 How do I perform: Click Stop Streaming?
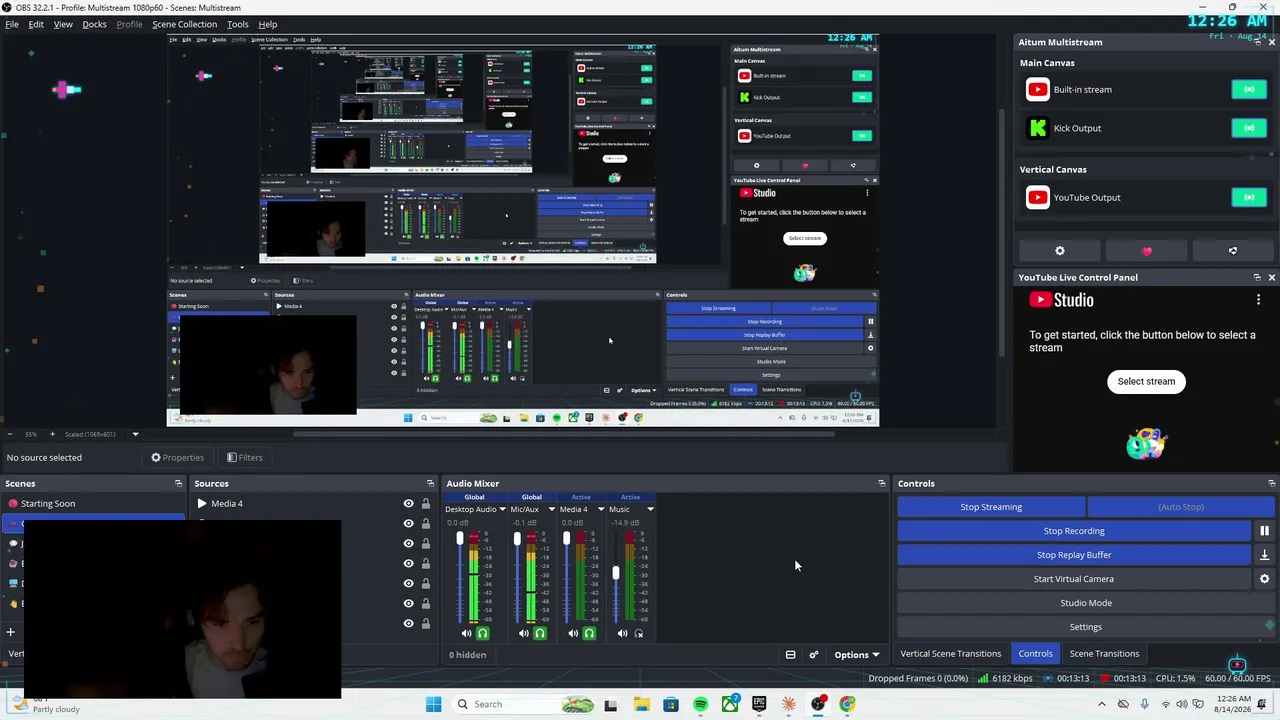tap(991, 507)
